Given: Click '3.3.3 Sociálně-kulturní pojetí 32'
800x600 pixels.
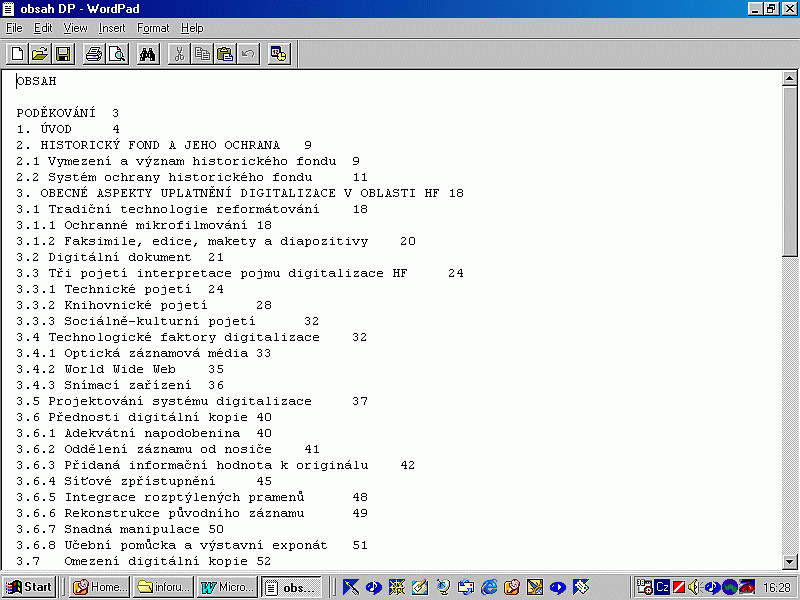Looking at the screenshot, I should (x=168, y=321).
